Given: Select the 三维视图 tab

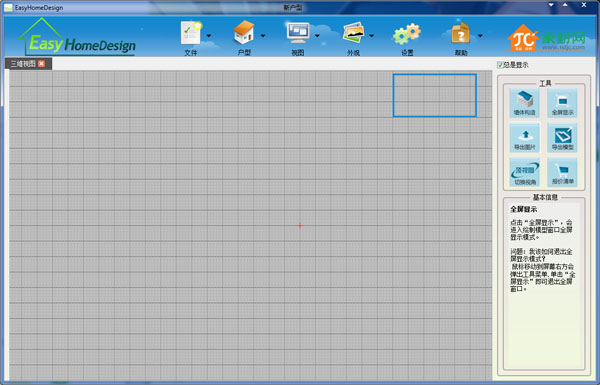Looking at the screenshot, I should [23, 64].
